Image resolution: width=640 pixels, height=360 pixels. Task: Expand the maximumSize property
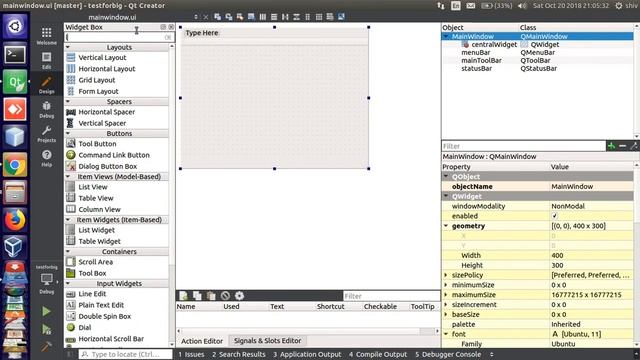coord(446,295)
